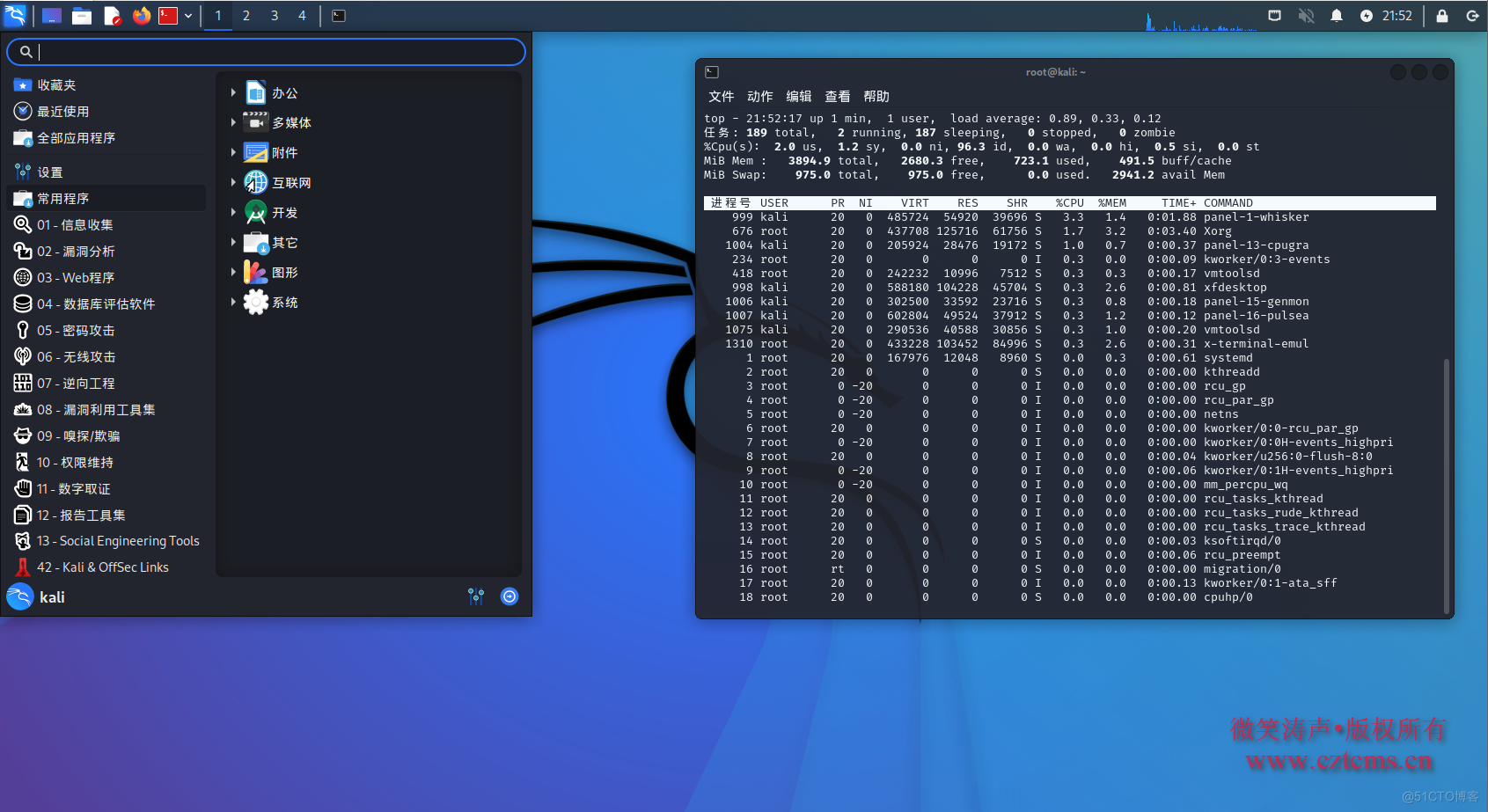
Task: Open the notifications bell icon
Action: [x=1337, y=16]
